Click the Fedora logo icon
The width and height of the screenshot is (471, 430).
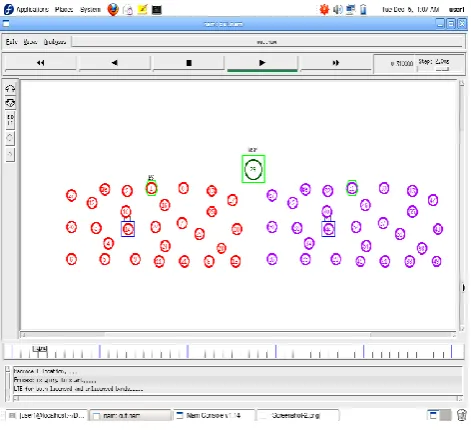point(9,9)
